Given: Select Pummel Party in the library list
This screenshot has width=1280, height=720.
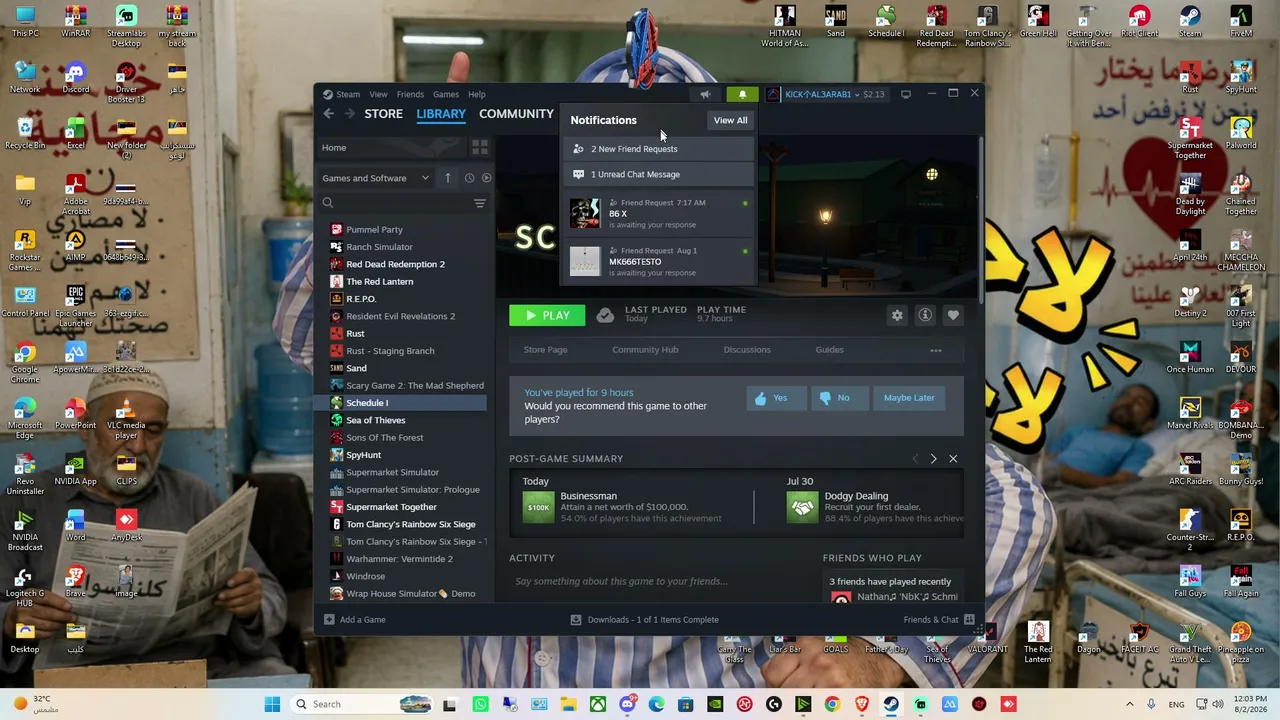Looking at the screenshot, I should [374, 230].
